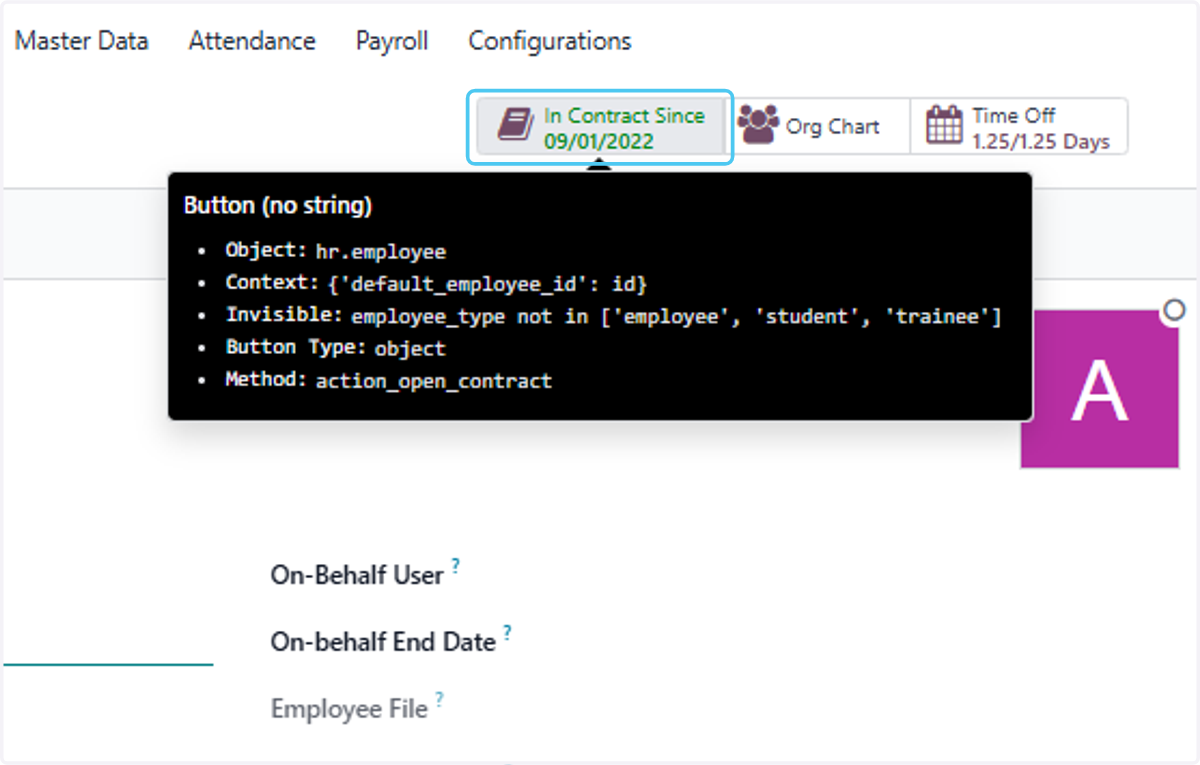Click the 'action_open_contract' method text
Screen dimensions: 1200x765
pos(434,381)
